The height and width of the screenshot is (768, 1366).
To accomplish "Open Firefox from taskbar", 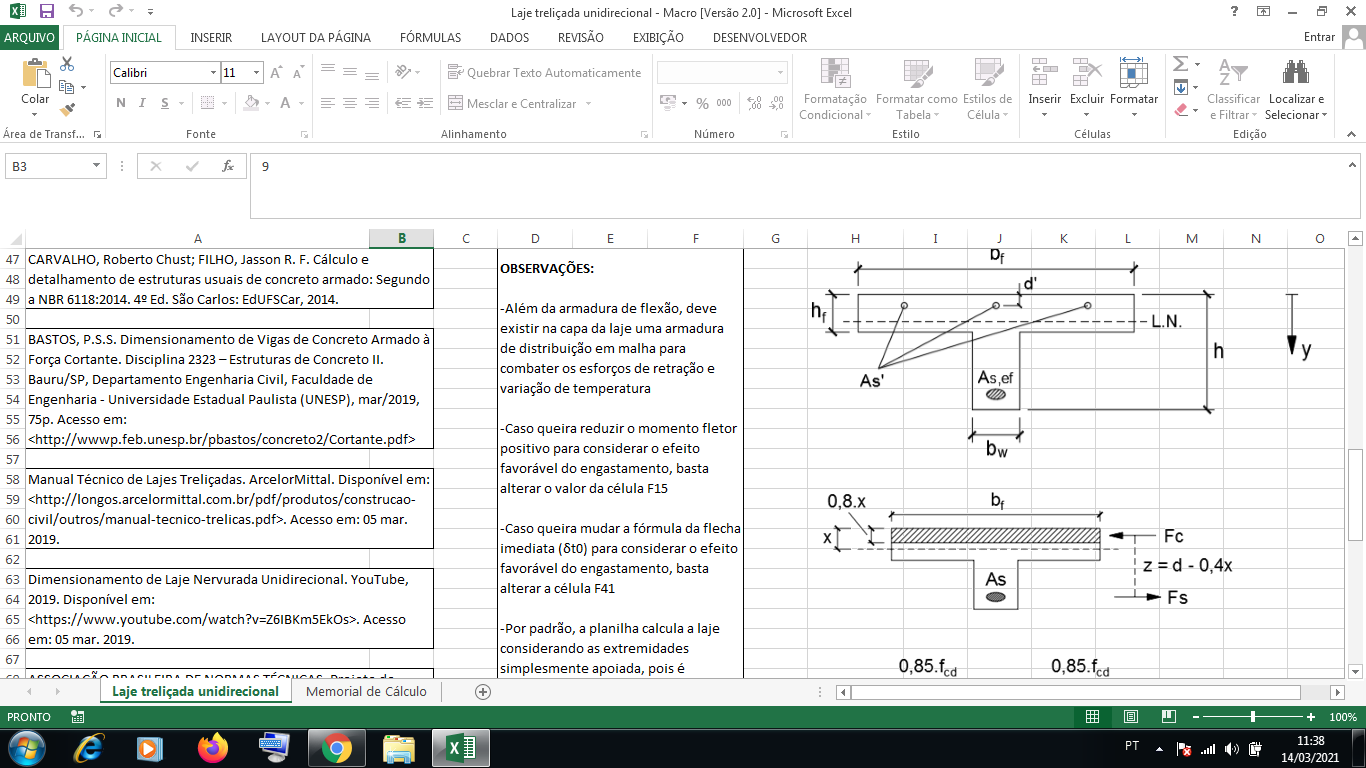I will [212, 748].
